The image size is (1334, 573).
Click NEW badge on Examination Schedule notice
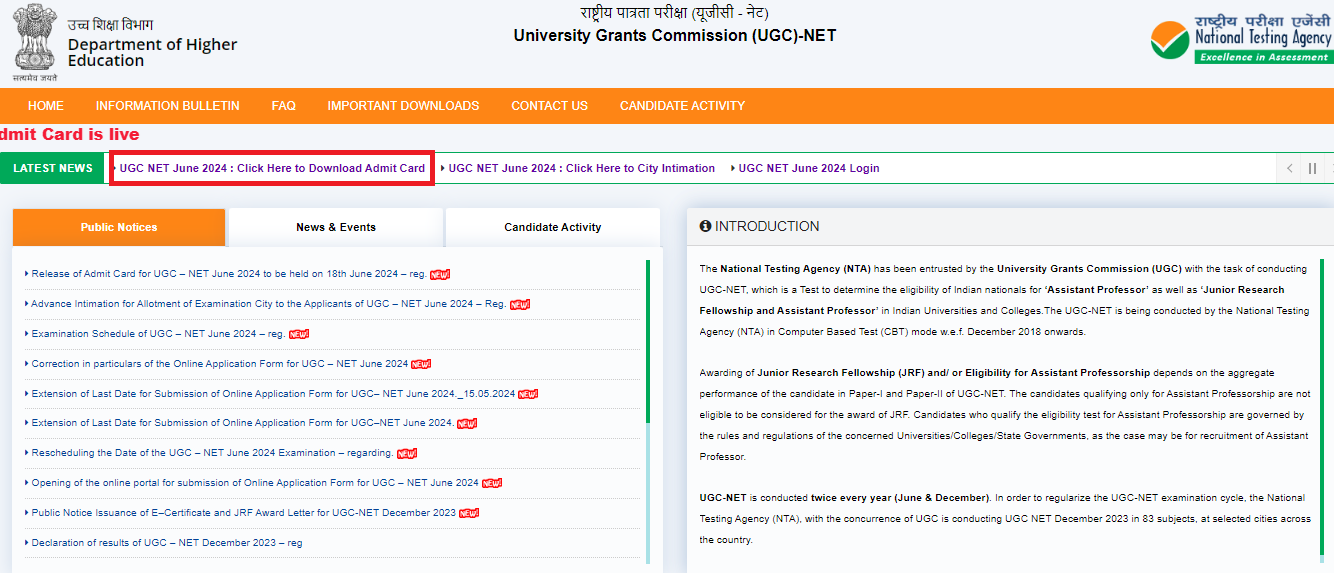(x=299, y=334)
